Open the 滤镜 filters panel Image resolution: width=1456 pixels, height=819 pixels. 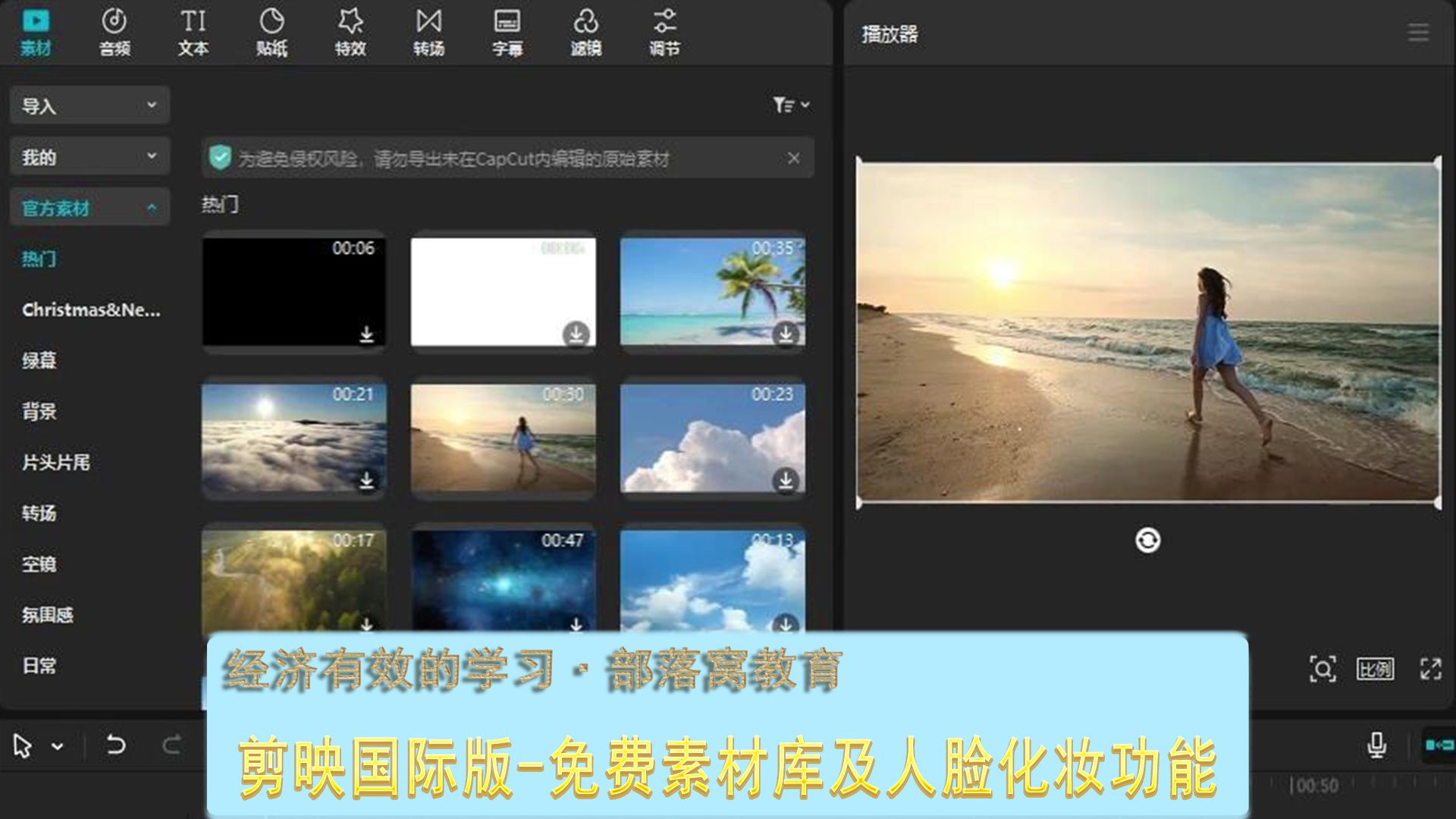(585, 32)
